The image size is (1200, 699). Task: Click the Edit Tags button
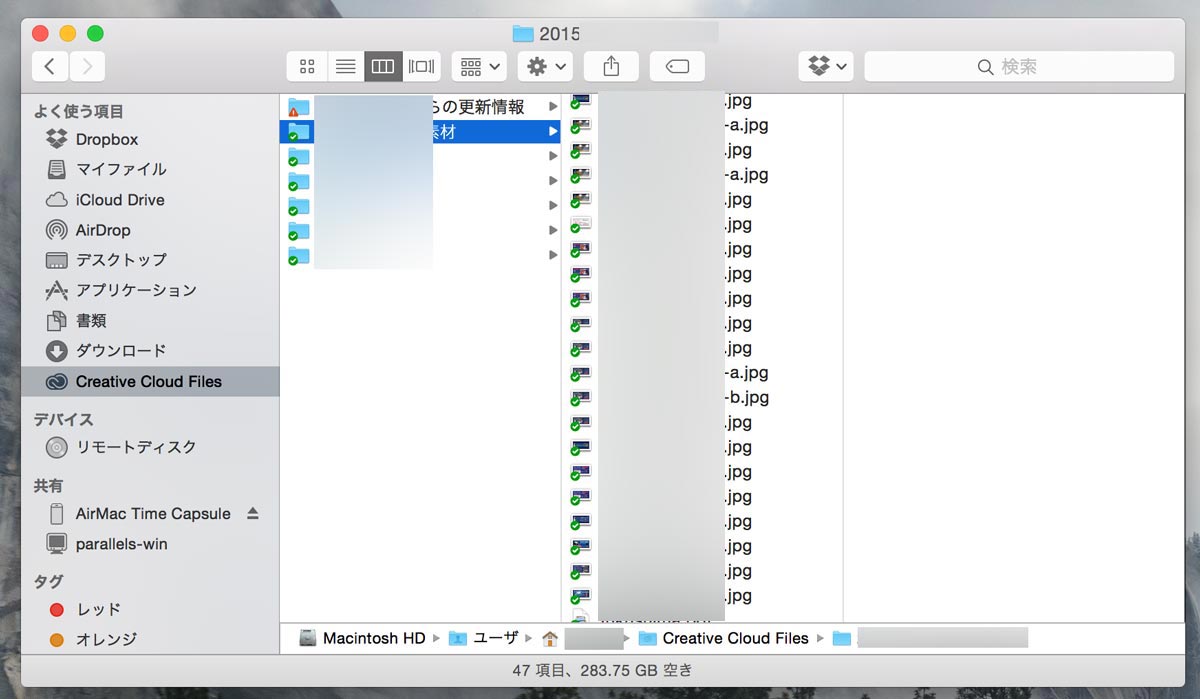click(677, 67)
